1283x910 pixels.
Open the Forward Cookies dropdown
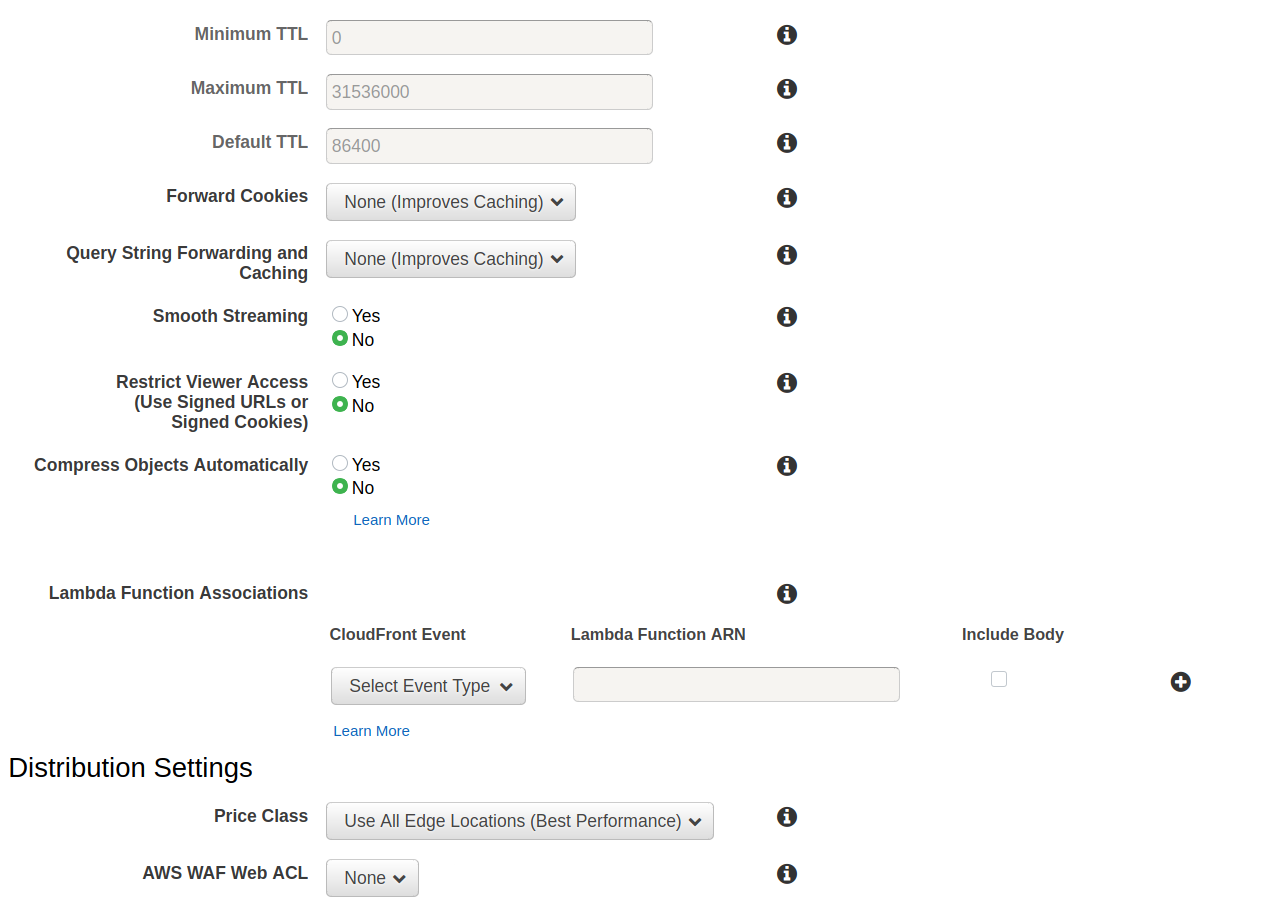[451, 202]
